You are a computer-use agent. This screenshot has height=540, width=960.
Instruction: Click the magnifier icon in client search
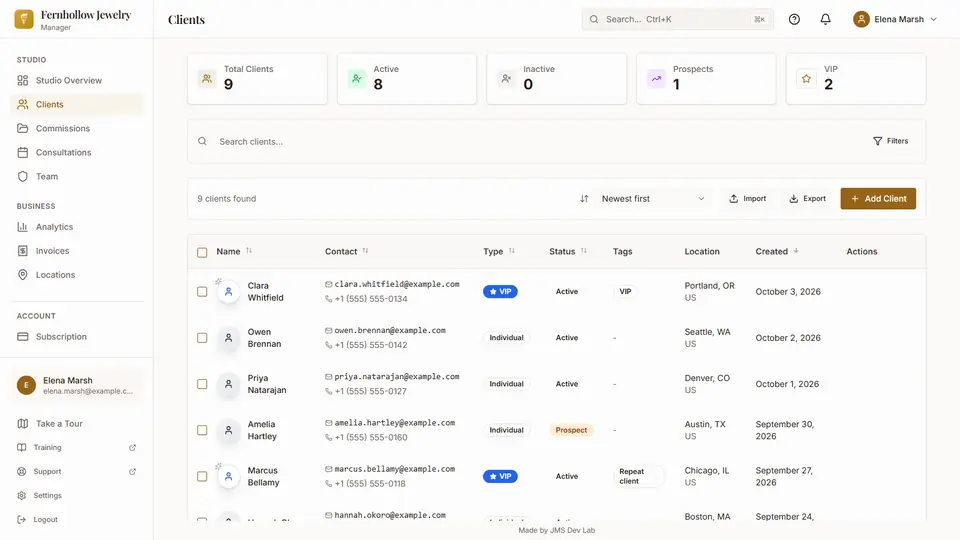coord(202,141)
